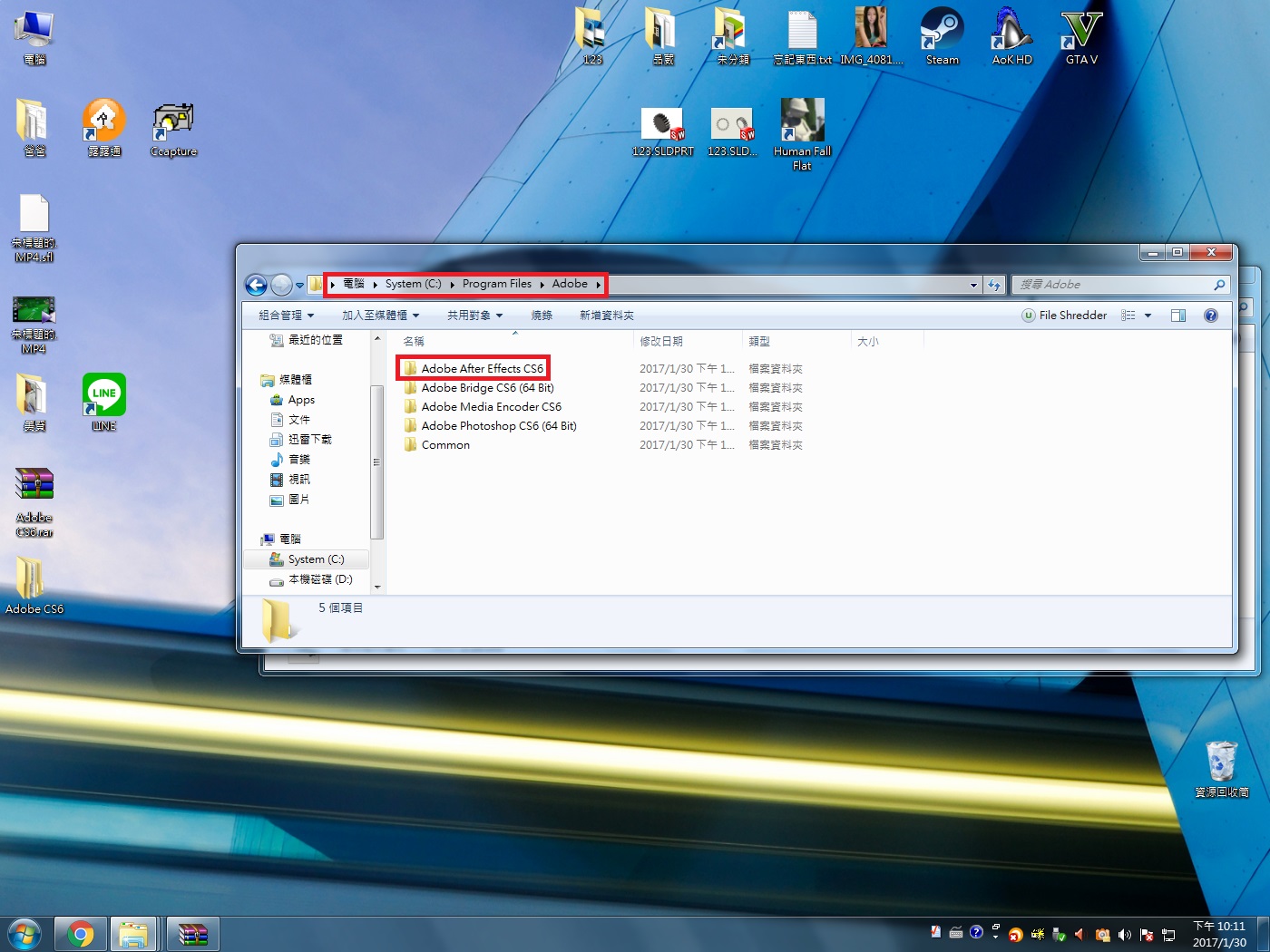This screenshot has height=952, width=1270.
Task: Select the Adobe After Effects CS6 folder
Action: [x=474, y=369]
